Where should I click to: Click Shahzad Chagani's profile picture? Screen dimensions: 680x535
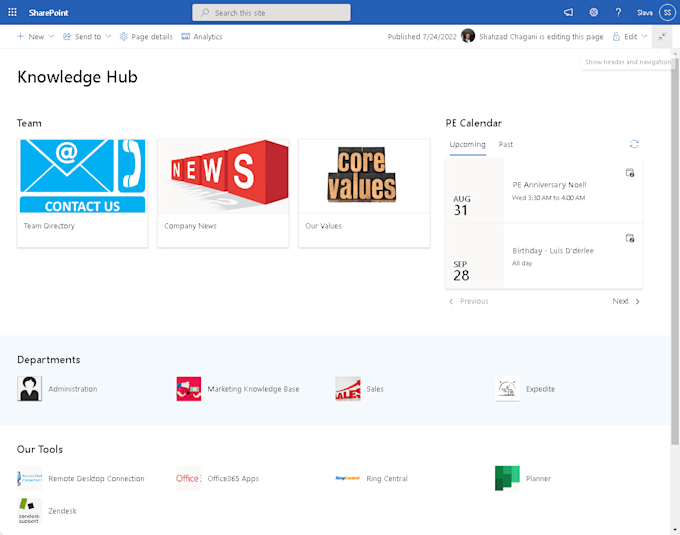pos(468,36)
